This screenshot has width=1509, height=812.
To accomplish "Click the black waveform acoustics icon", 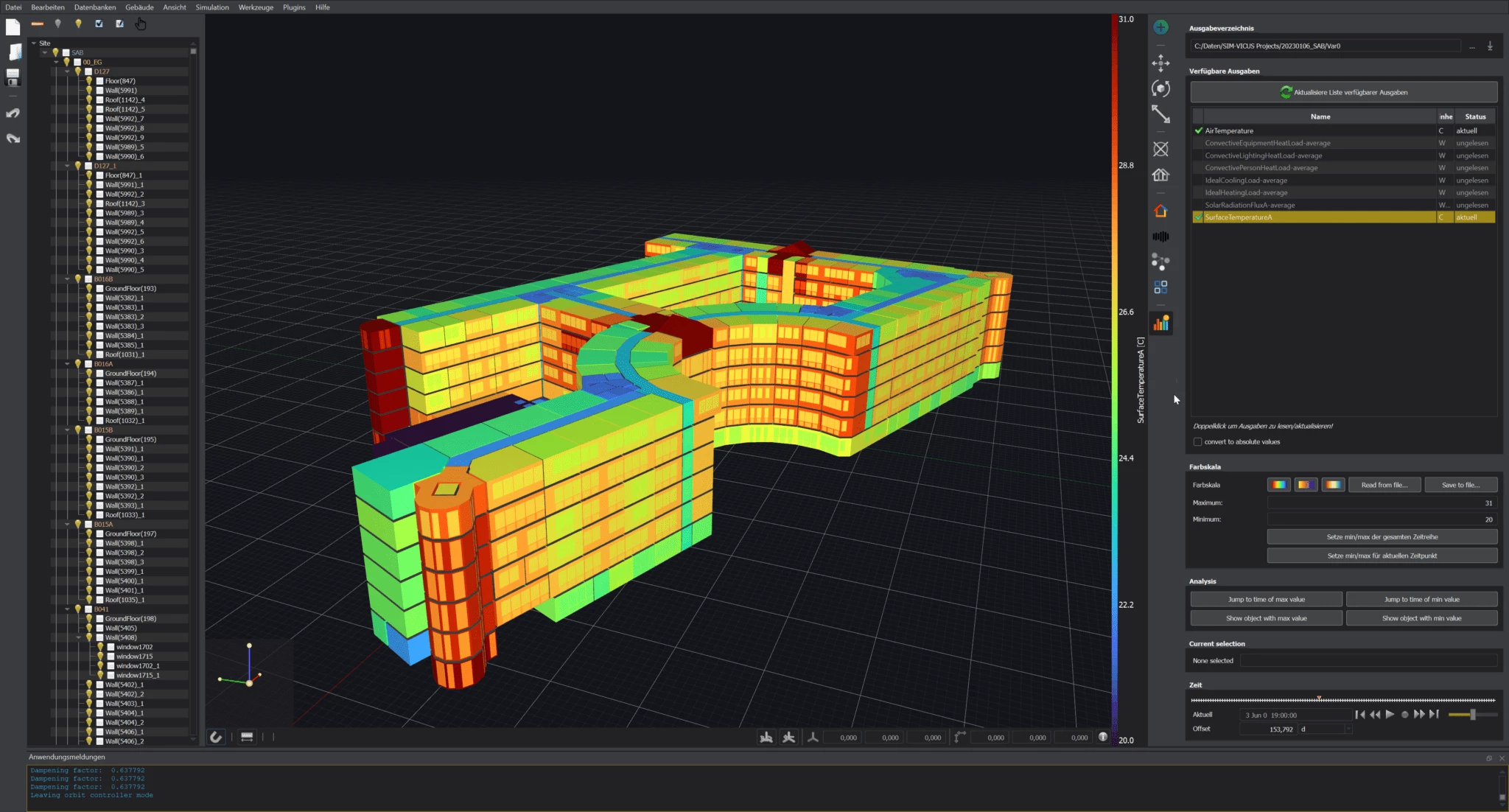I will pos(1160,237).
